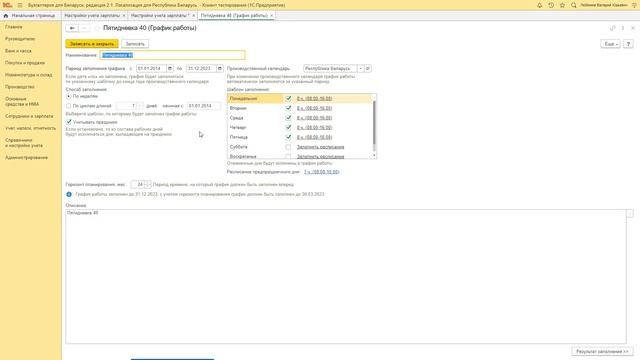
Task: Close first Настройки учета зарплаты tab
Action: [x=124, y=16]
